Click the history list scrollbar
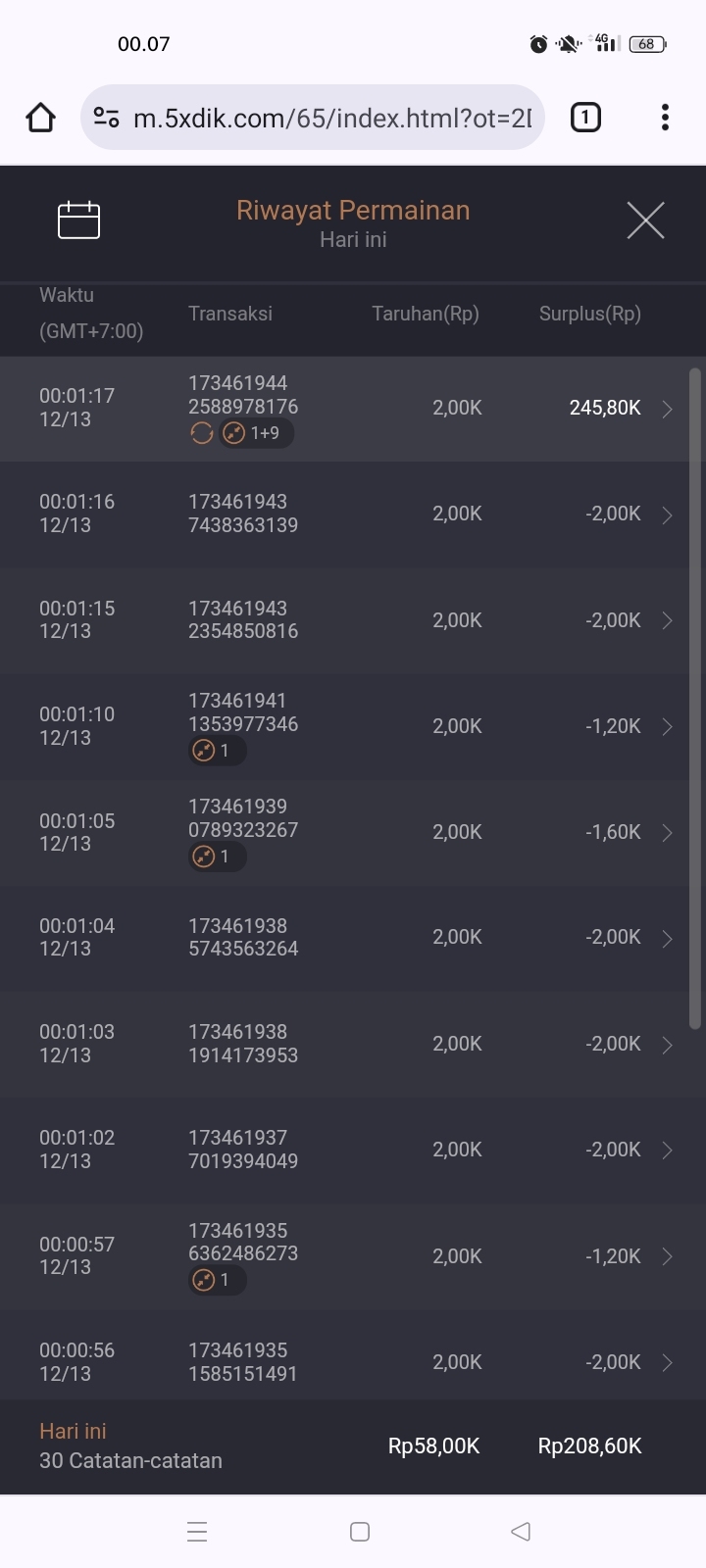706x1568 pixels. (695, 698)
